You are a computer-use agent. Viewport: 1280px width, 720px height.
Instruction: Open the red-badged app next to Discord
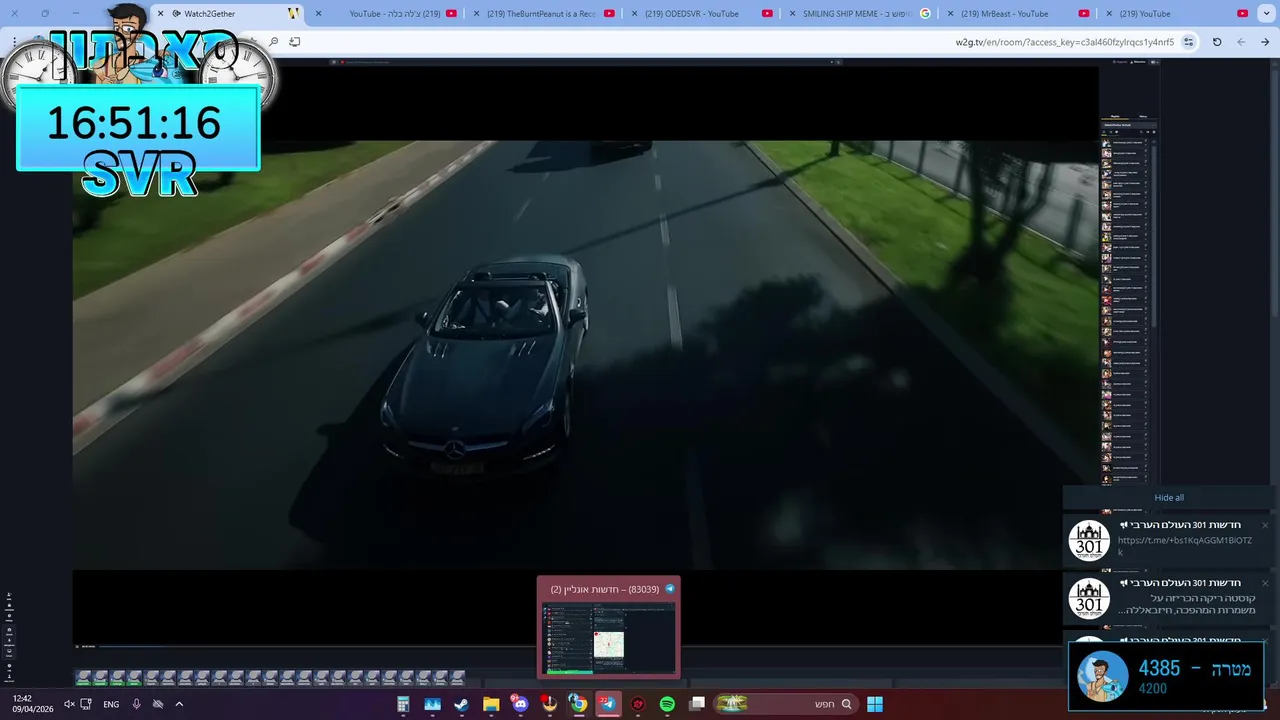[x=549, y=704]
